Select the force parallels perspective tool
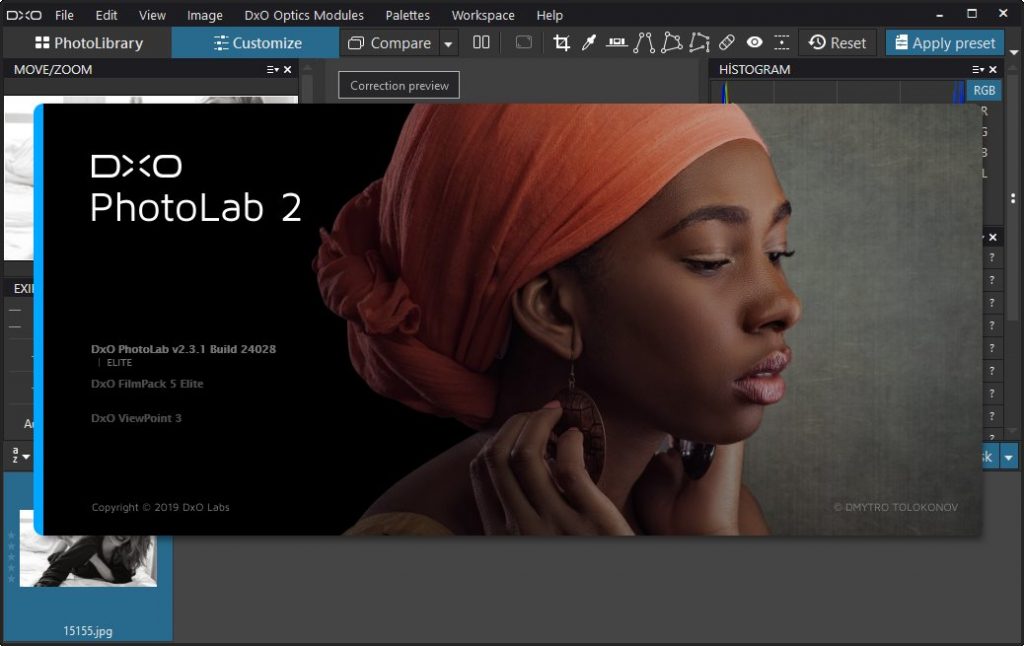This screenshot has width=1024, height=646. [643, 43]
